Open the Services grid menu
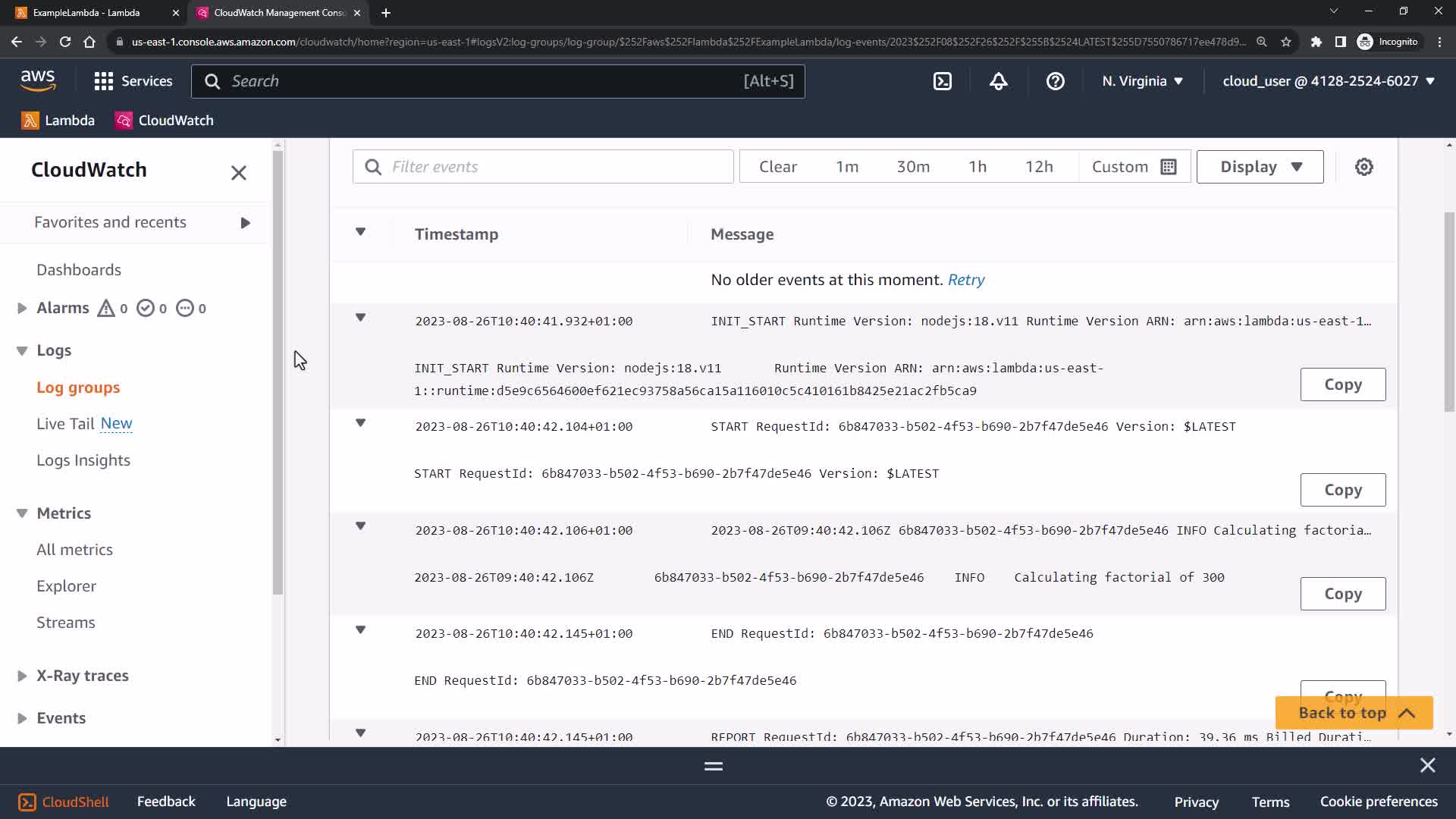Image resolution: width=1456 pixels, height=819 pixels. pyautogui.click(x=103, y=81)
